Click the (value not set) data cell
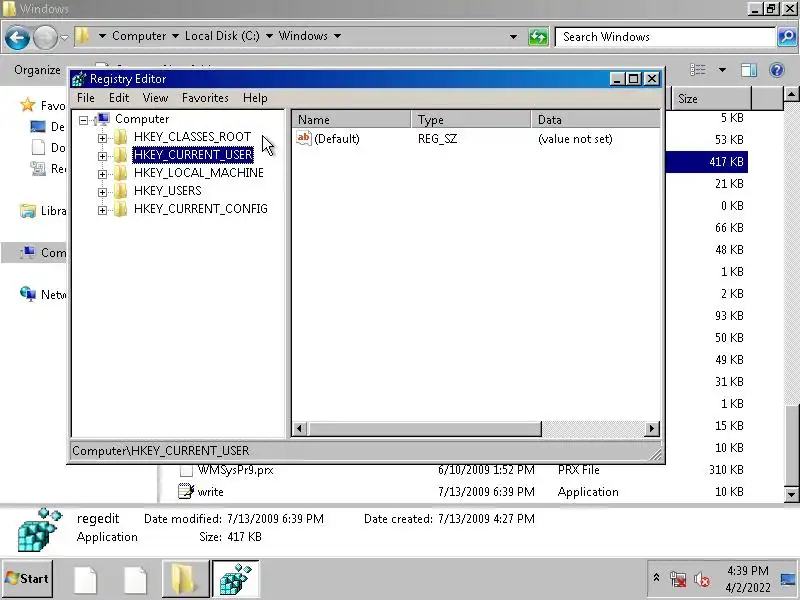Viewport: 800px width, 600px height. [575, 139]
